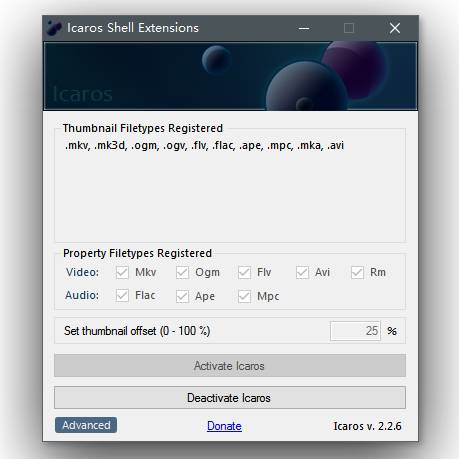The image size is (459, 459).
Task: Toggle the Mkv video checkbox
Action: coord(122,272)
